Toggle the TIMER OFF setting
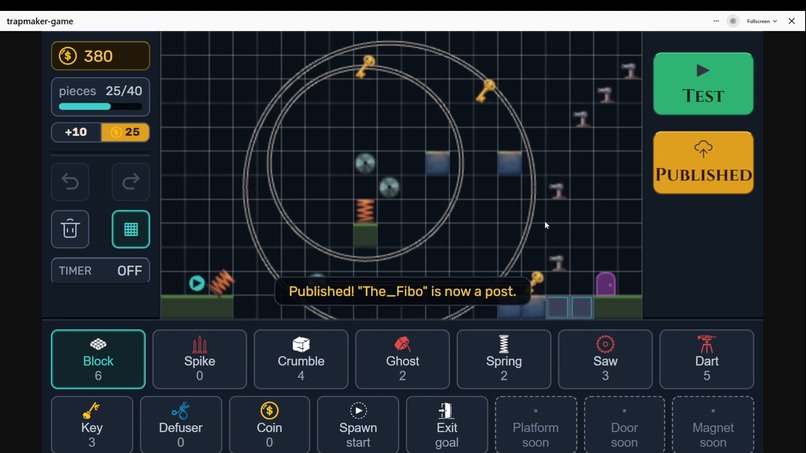The image size is (806, 453). (x=100, y=270)
